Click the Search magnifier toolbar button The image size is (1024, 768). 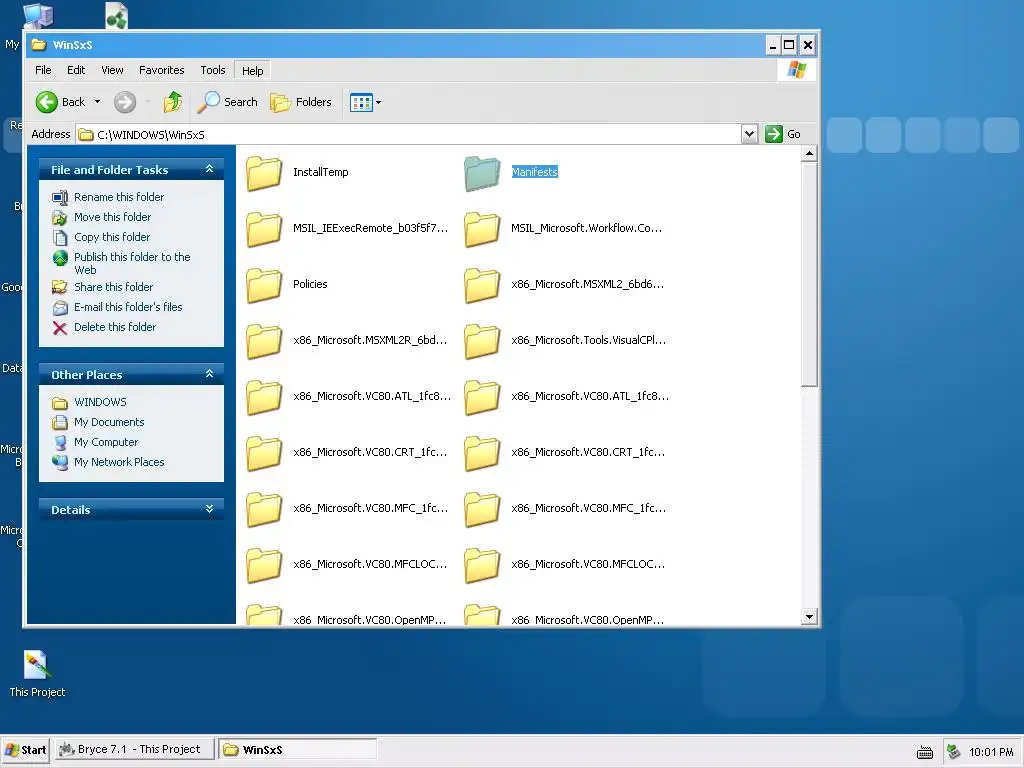227,102
